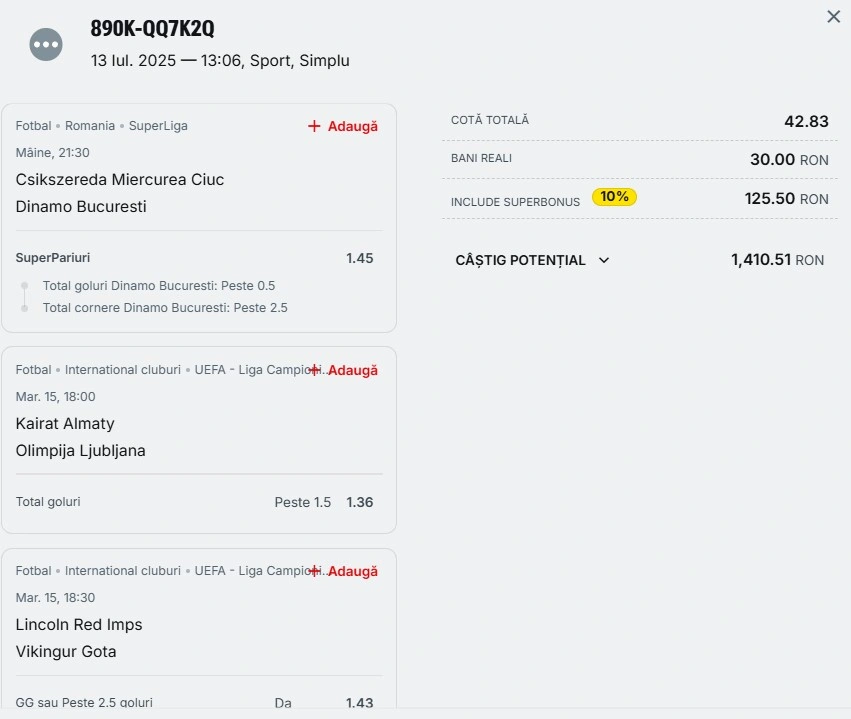Click the yellow 10% SuperBonus badge
This screenshot has width=851, height=719.
pos(614,196)
